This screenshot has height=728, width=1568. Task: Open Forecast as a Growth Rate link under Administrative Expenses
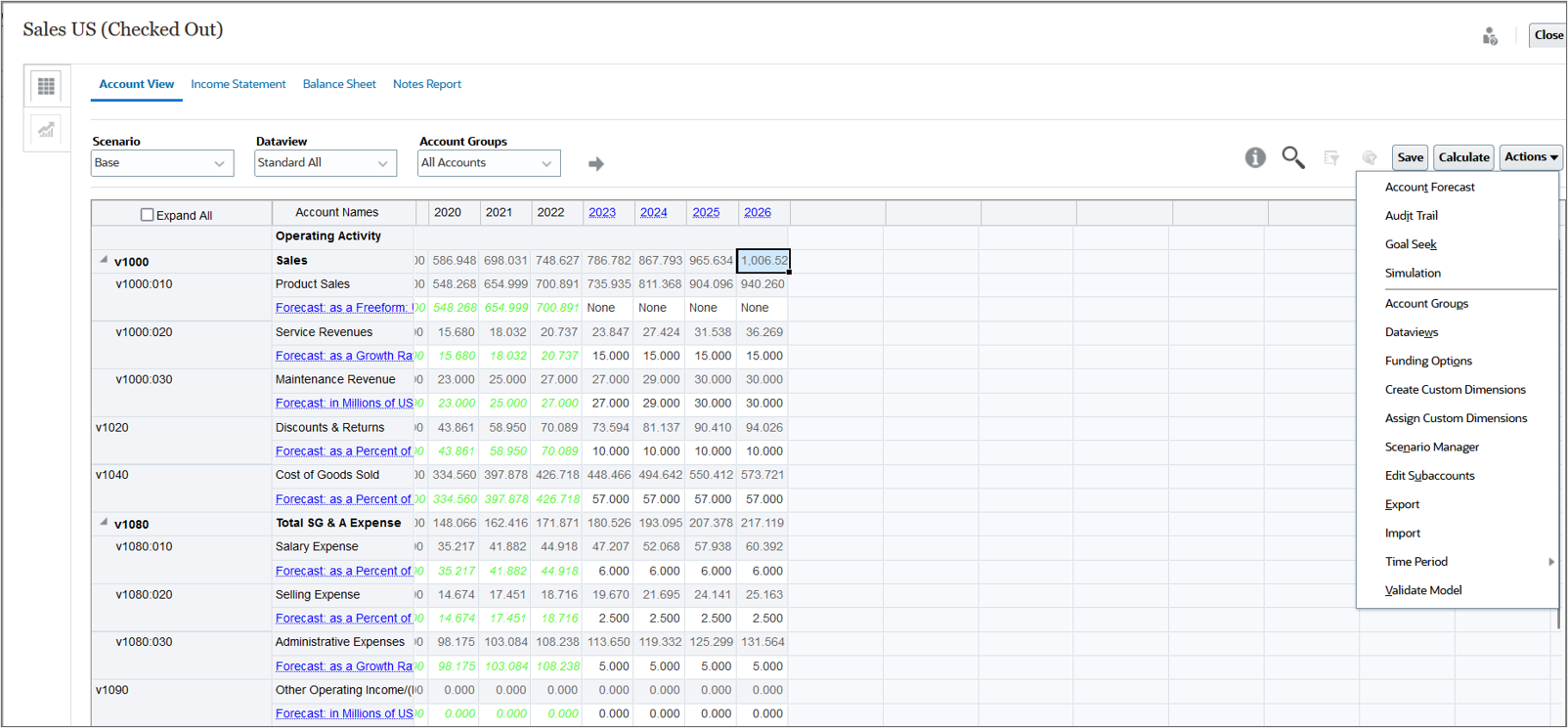pyautogui.click(x=343, y=666)
